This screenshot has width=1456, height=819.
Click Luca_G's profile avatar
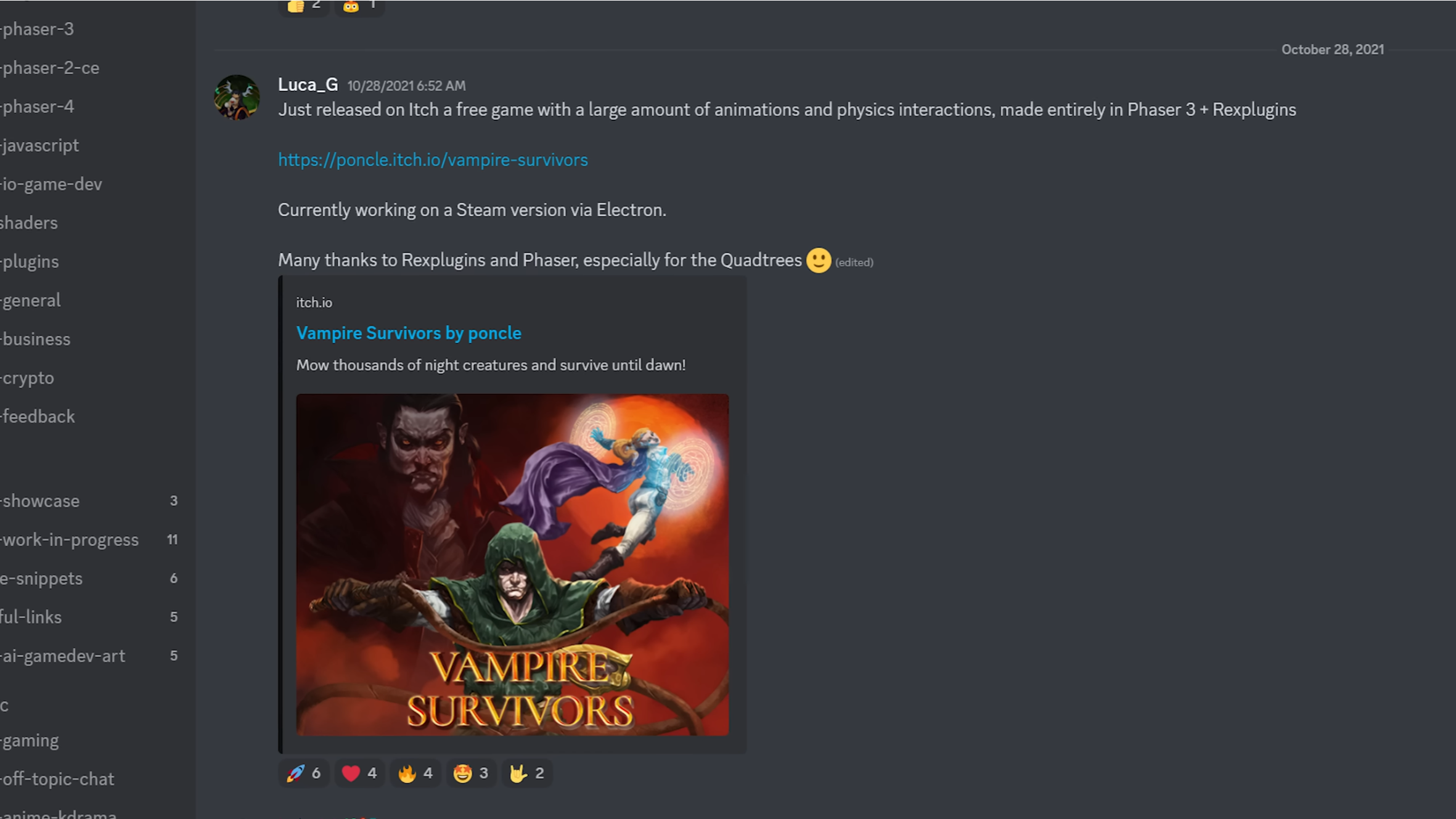coord(237,97)
